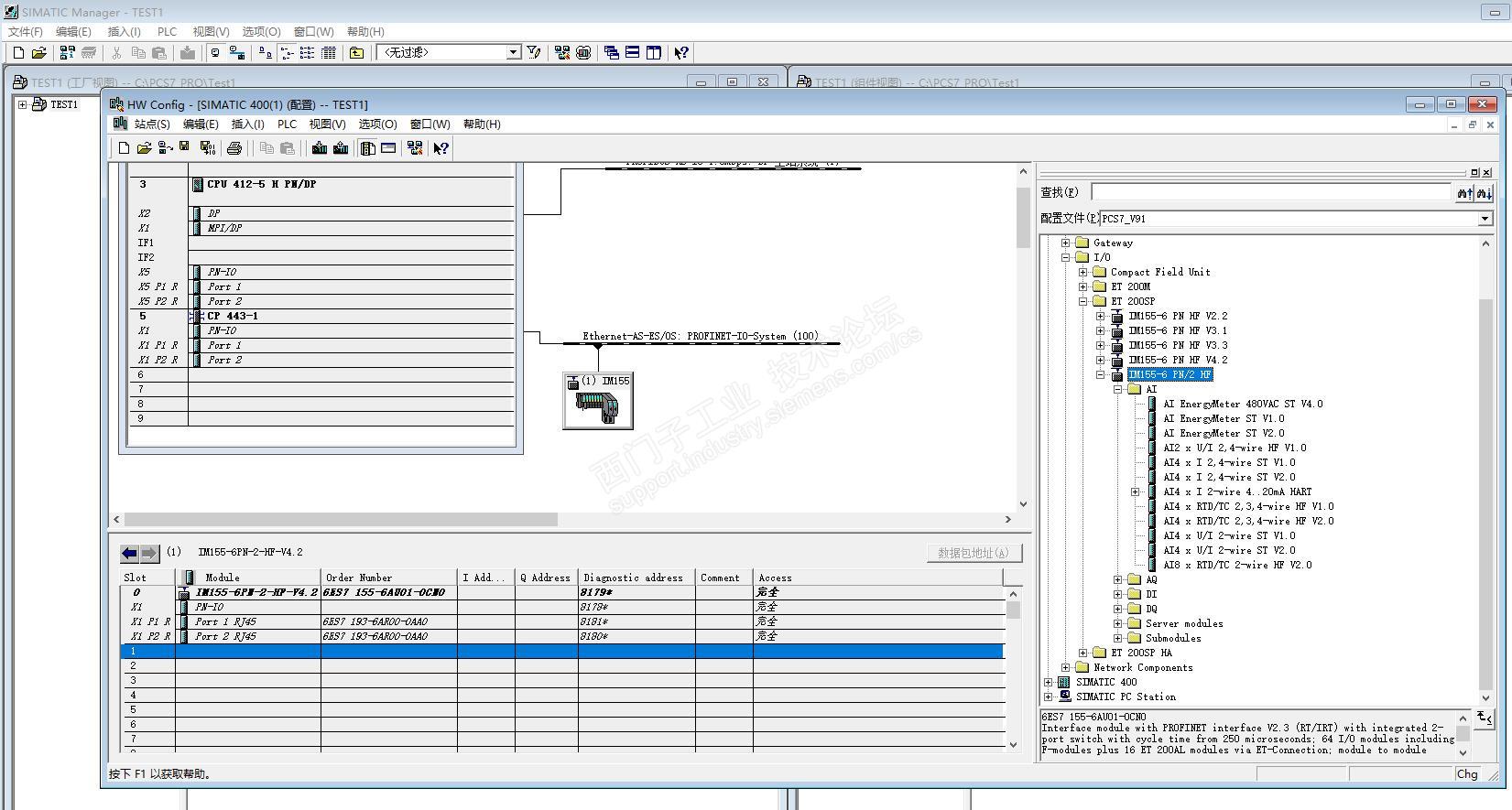The image size is (1512, 810).
Task: Click the filter funnel icon in SIMATIC Manager
Action: tap(534, 53)
